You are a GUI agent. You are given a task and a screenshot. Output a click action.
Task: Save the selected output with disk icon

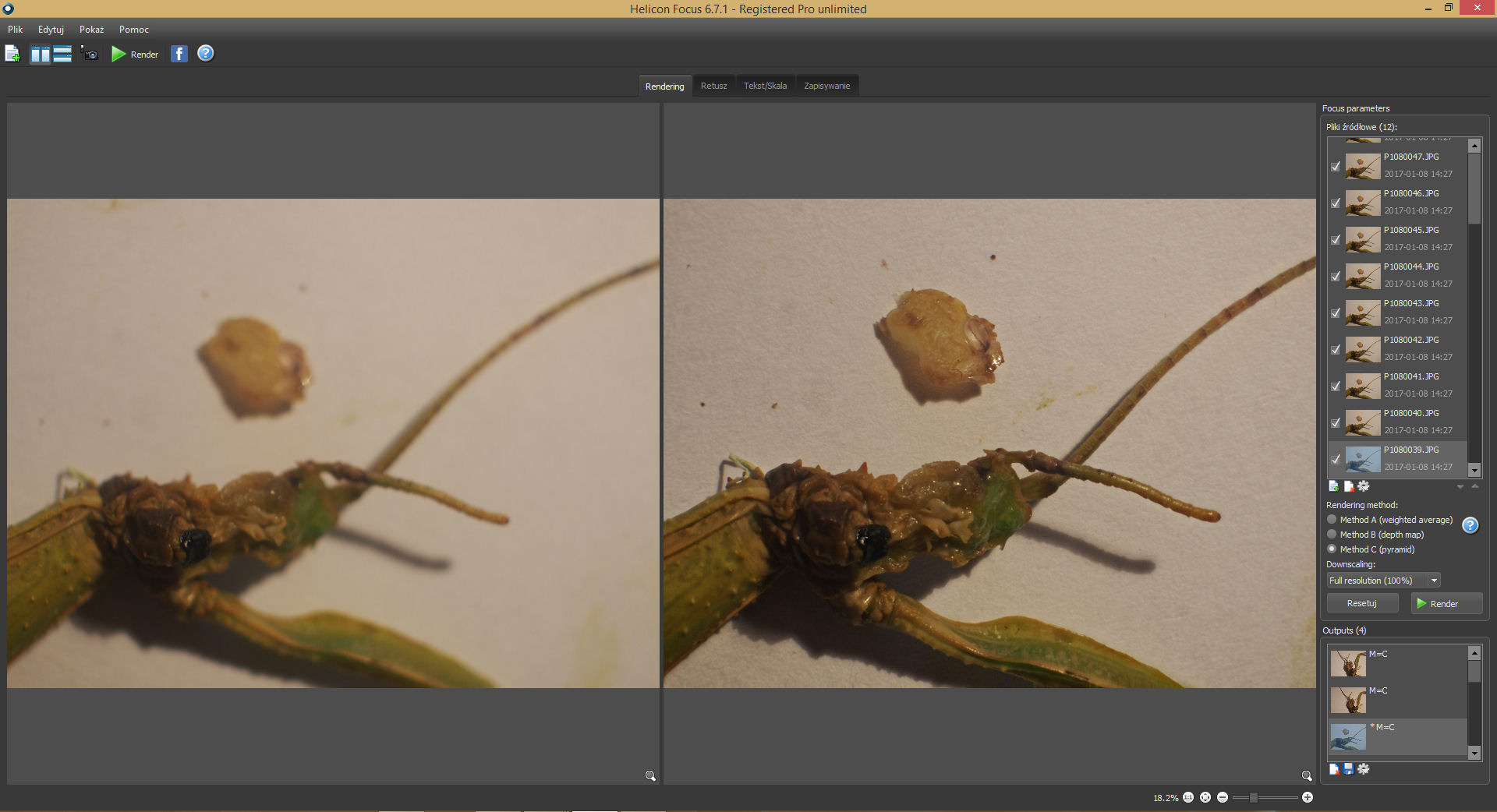coord(1348,769)
